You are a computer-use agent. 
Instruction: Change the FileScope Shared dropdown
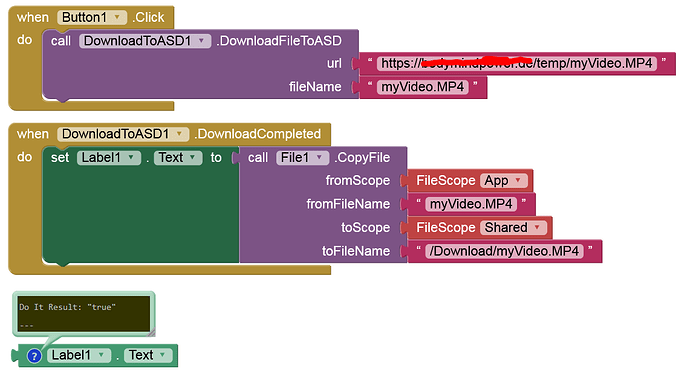(x=513, y=227)
